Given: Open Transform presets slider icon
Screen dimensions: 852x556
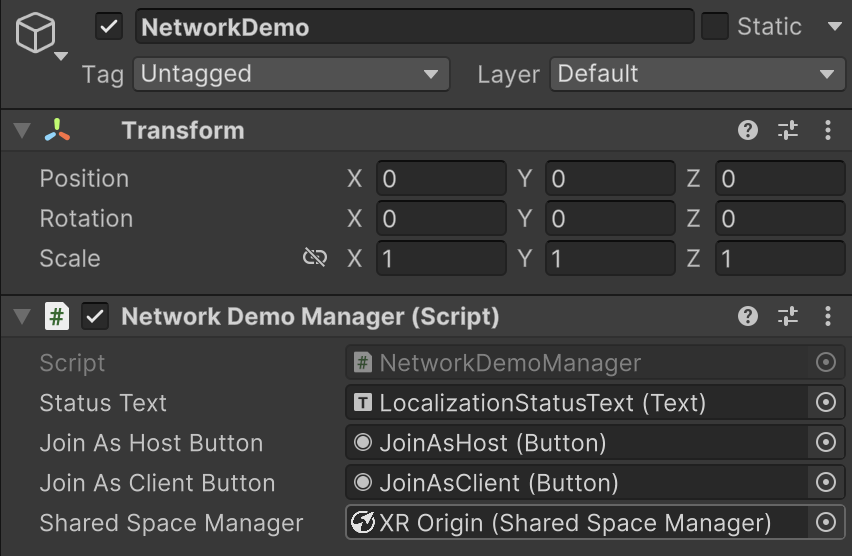Looking at the screenshot, I should tap(787, 130).
